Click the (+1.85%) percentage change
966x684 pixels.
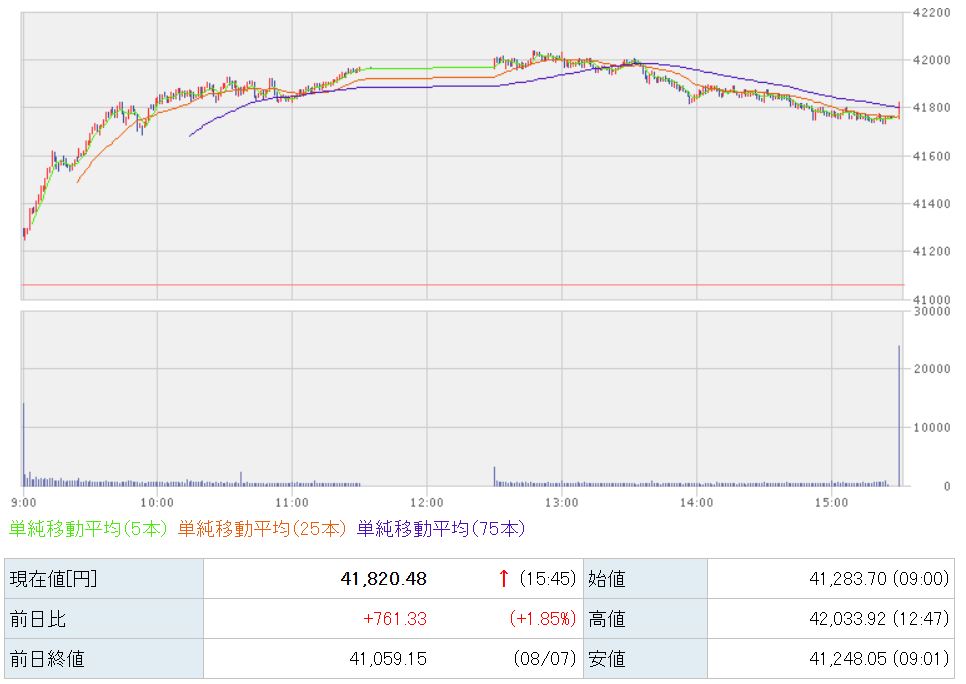coord(542,619)
